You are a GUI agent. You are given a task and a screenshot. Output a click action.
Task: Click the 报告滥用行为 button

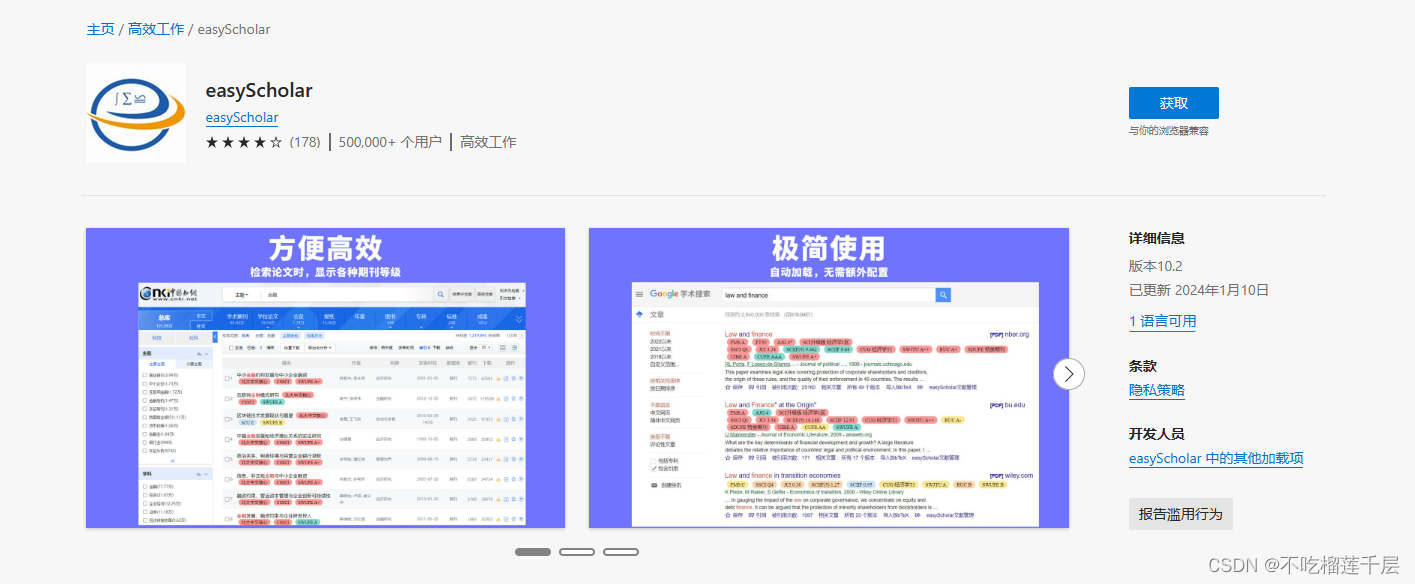point(1181,514)
